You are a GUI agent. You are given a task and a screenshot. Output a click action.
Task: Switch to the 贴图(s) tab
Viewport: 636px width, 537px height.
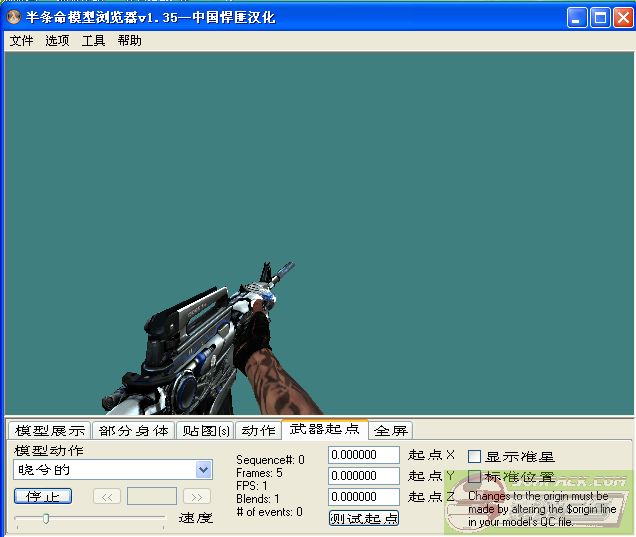205,431
